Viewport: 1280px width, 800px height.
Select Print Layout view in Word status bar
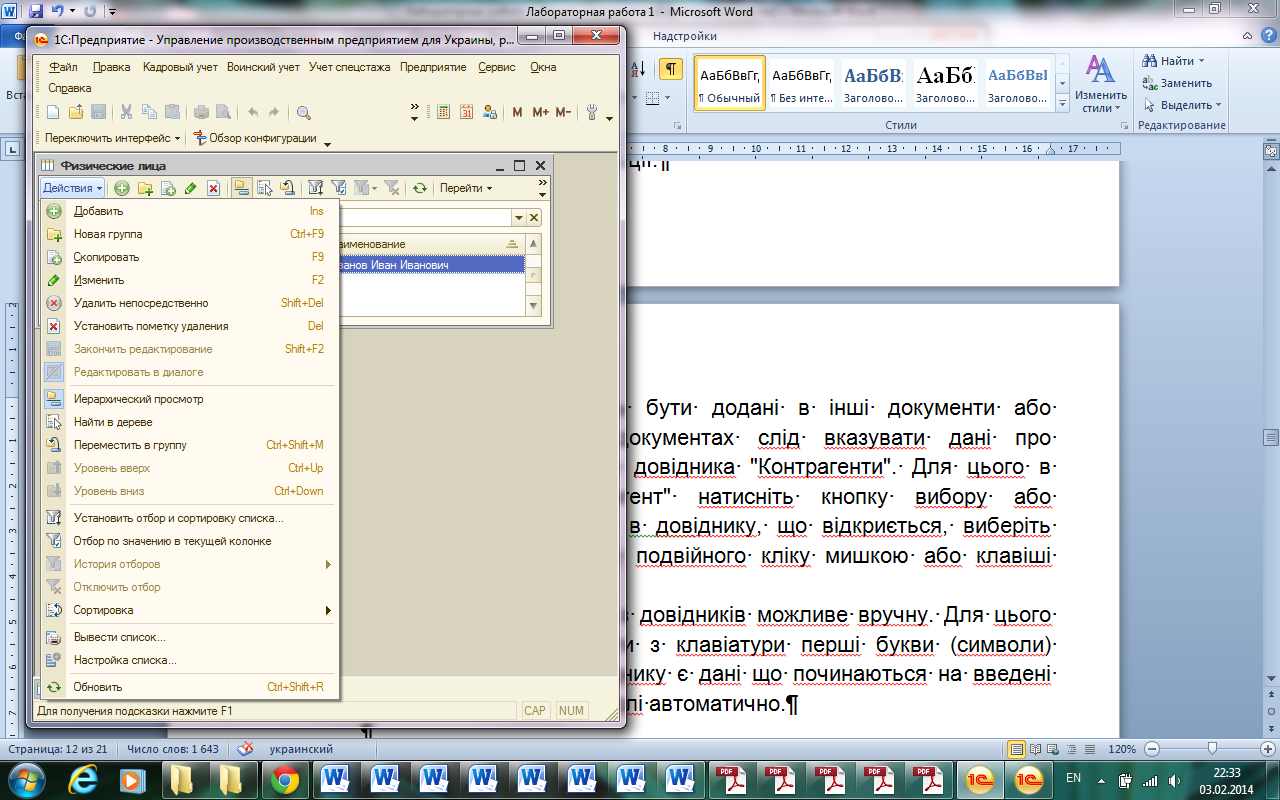[x=1017, y=749]
